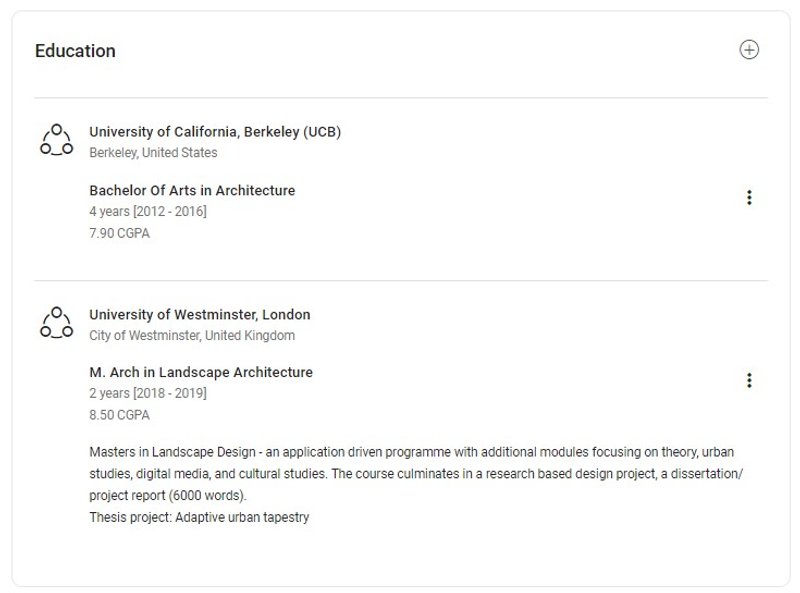Open options menu for M. Arch degree
800x593 pixels.
click(x=749, y=380)
